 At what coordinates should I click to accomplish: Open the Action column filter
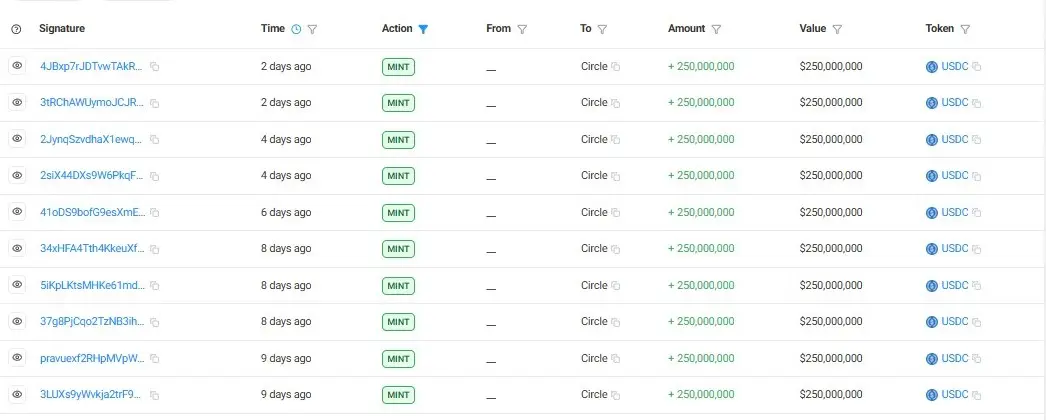[424, 29]
